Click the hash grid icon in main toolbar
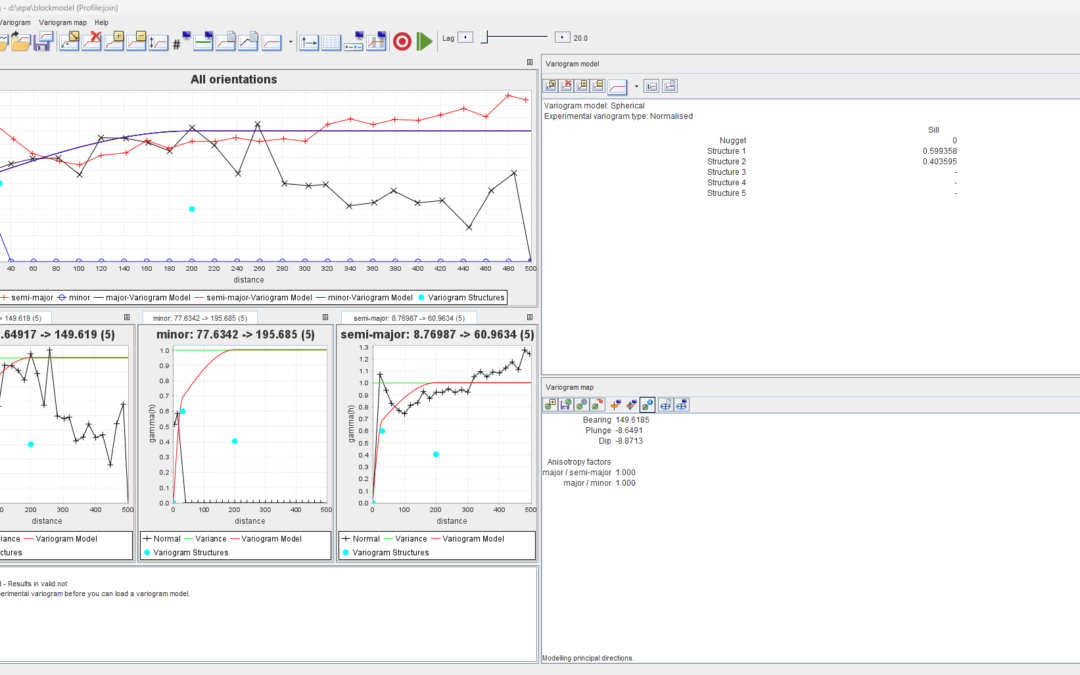Viewport: 1080px width, 675px height. [176, 43]
